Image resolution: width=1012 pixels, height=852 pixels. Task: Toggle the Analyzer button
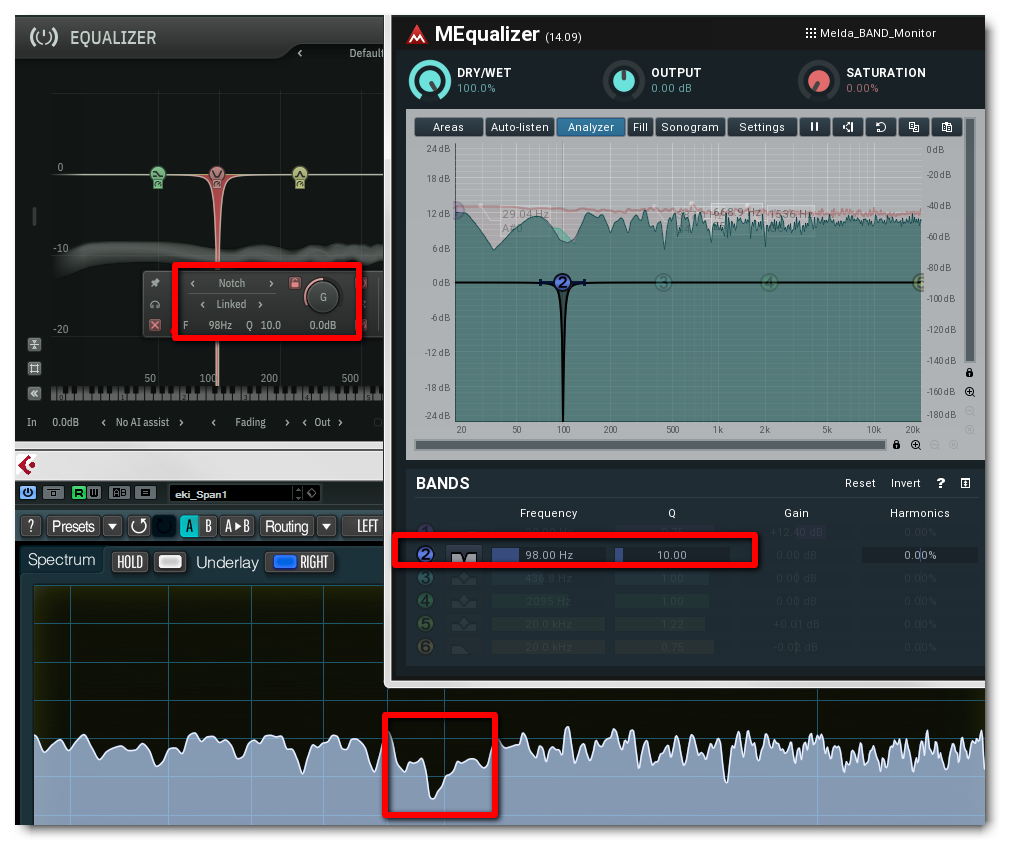591,127
